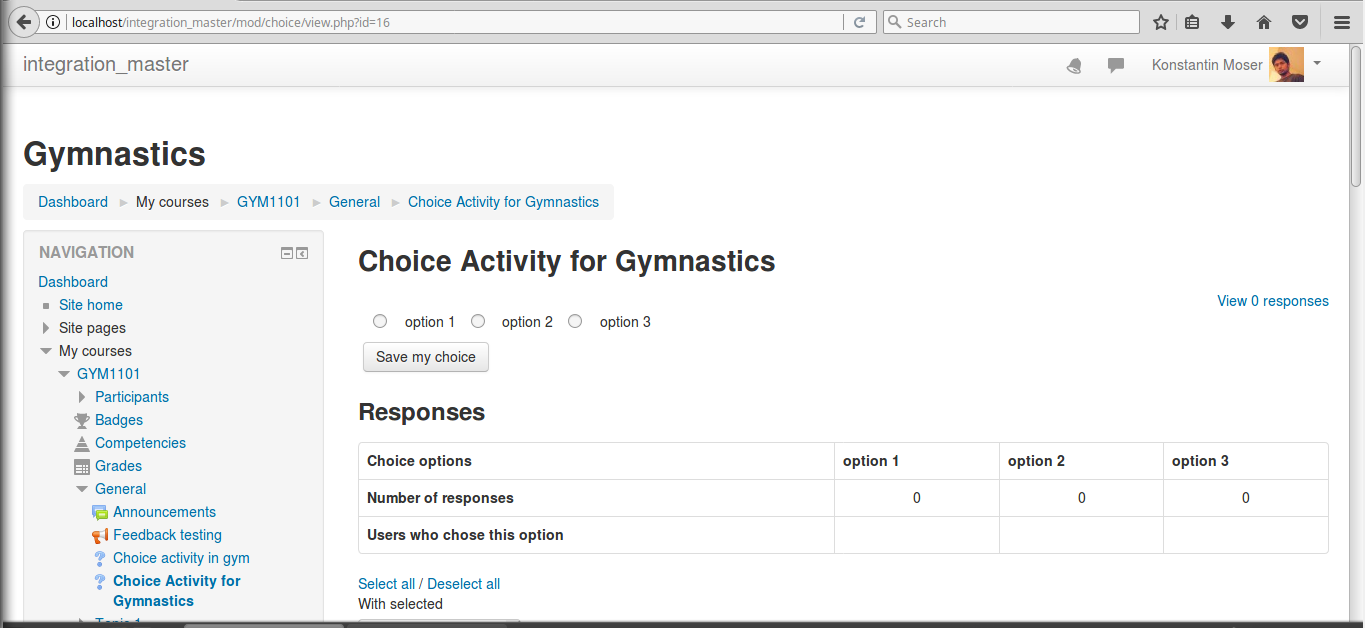
Task: Open General in the breadcrumb trail
Action: click(x=355, y=202)
